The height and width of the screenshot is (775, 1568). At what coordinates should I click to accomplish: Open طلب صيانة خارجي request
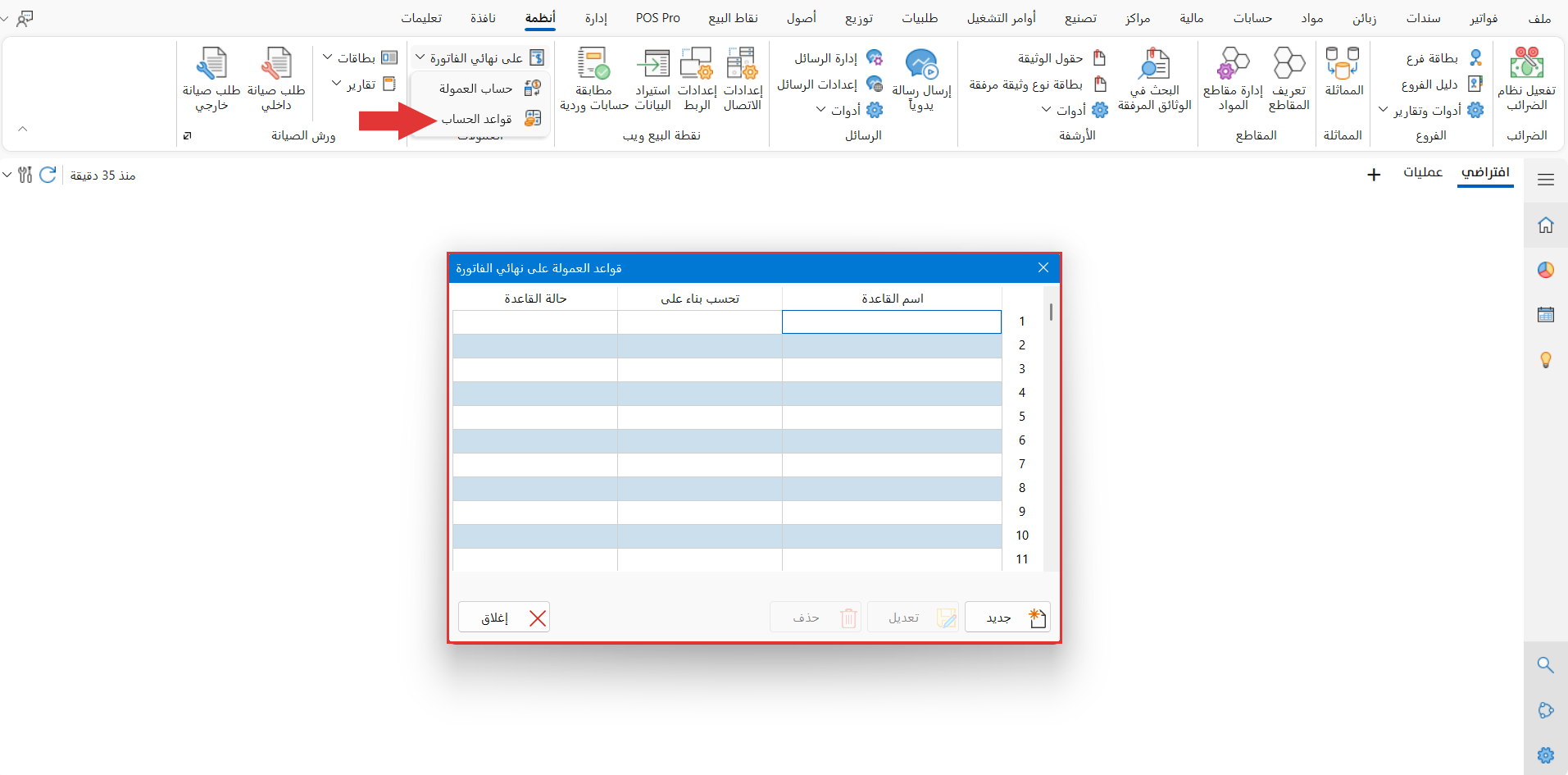(x=211, y=80)
